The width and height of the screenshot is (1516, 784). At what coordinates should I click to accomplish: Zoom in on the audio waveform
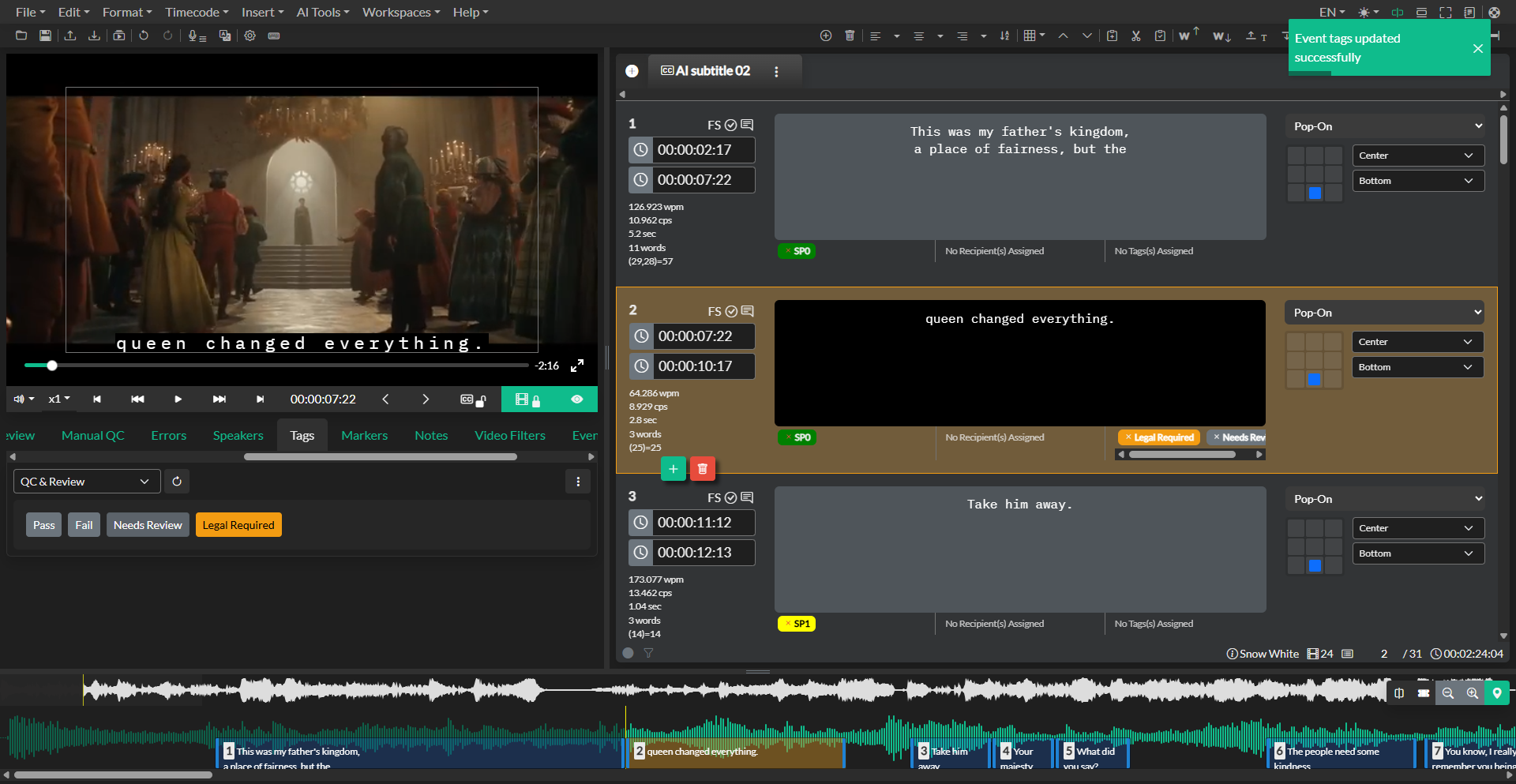[1473, 693]
